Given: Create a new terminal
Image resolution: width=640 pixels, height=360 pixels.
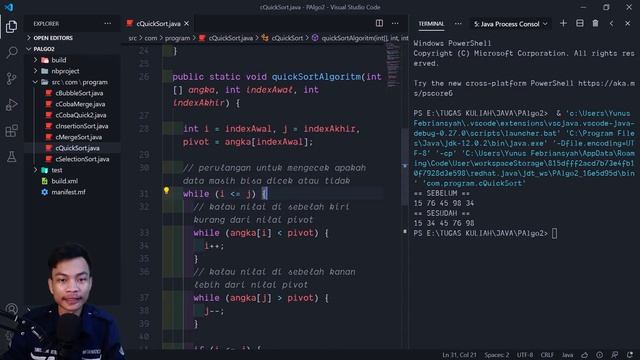Looking at the screenshot, I should pos(563,23).
